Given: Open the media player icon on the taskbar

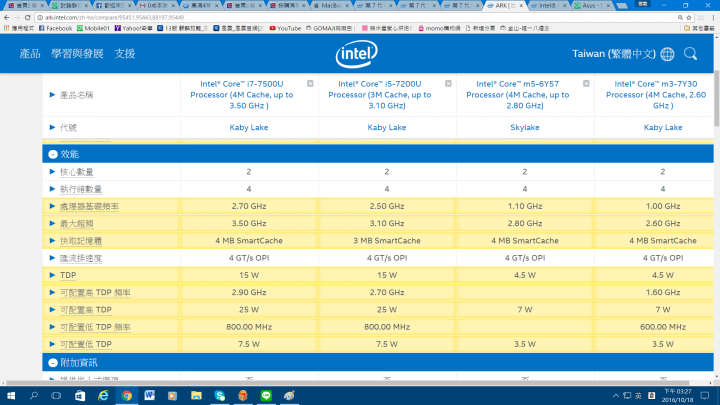Looking at the screenshot, I should 173,395.
